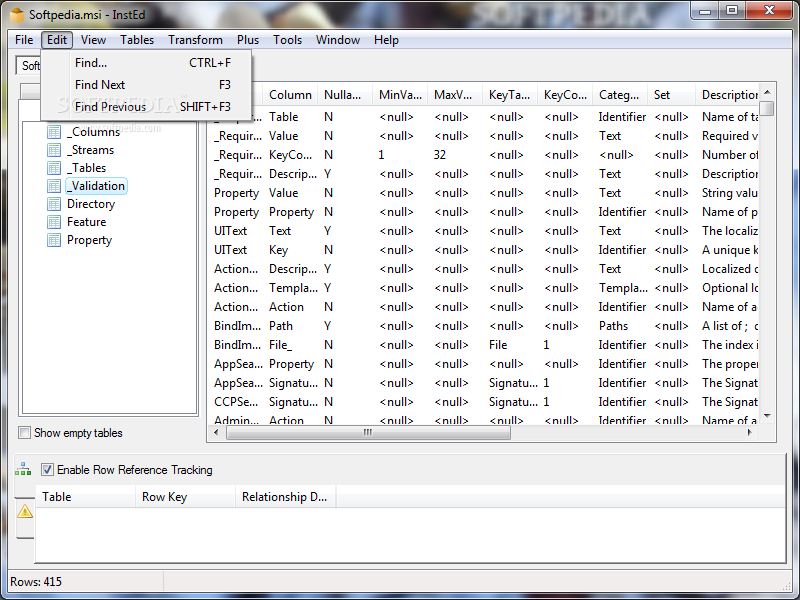Viewport: 800px width, 600px height.
Task: Open the Transform menu
Action: click(x=195, y=40)
